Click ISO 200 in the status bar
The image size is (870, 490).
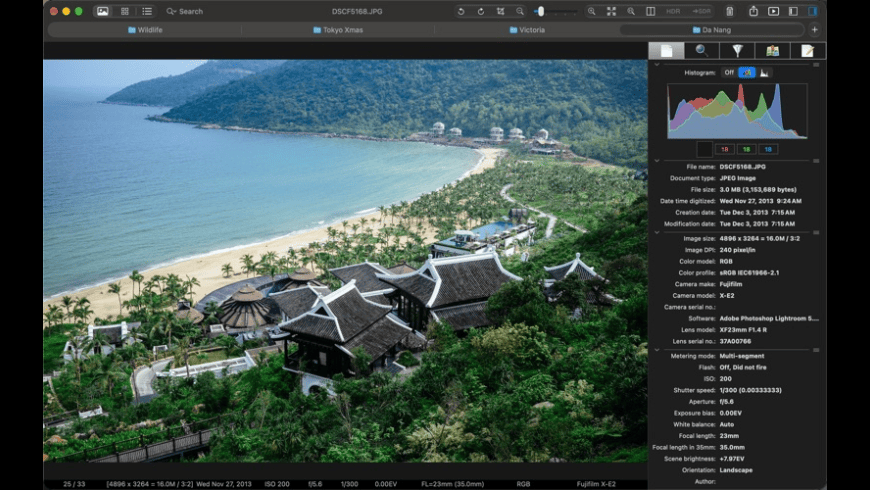(x=277, y=484)
